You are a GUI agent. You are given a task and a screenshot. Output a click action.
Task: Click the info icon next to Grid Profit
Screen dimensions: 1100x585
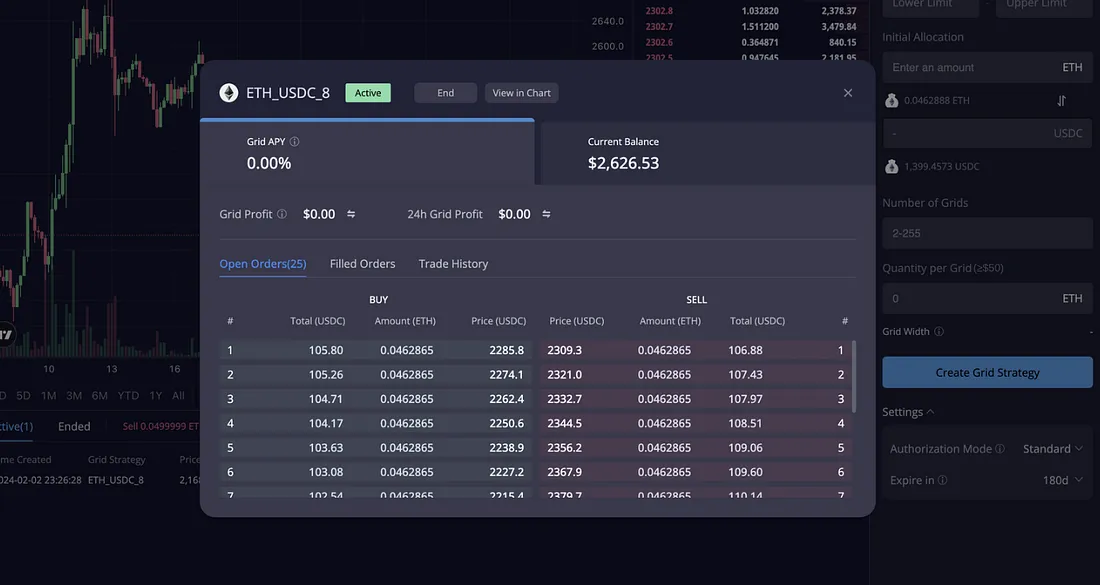click(x=282, y=214)
